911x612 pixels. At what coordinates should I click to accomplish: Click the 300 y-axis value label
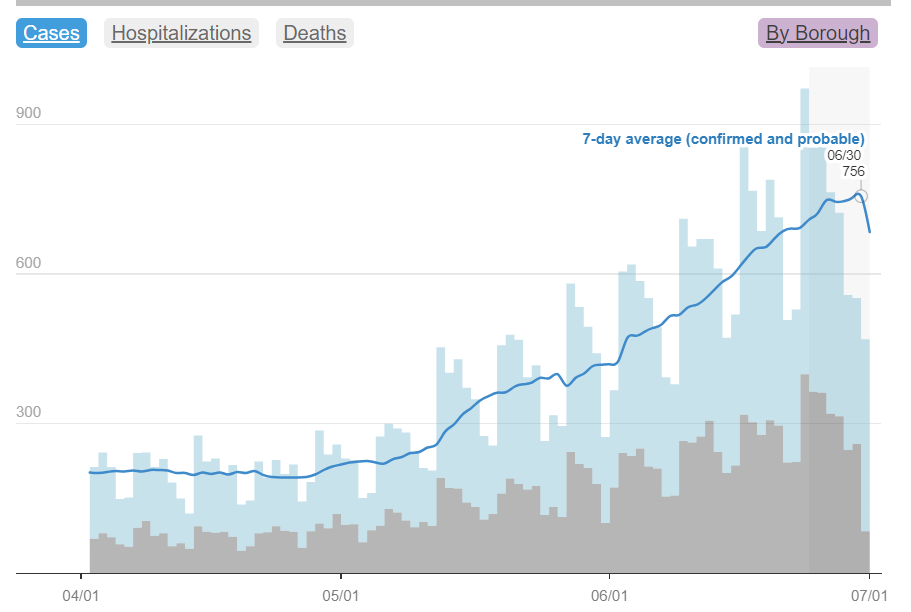tap(29, 412)
